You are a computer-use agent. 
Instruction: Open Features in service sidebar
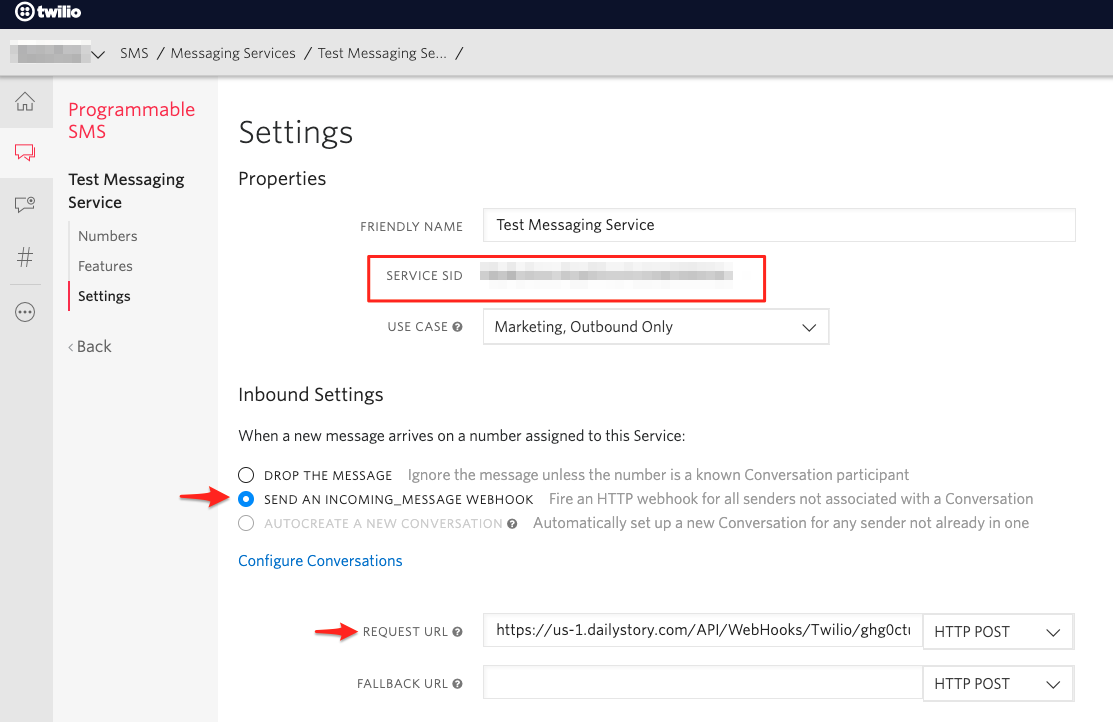[x=105, y=266]
